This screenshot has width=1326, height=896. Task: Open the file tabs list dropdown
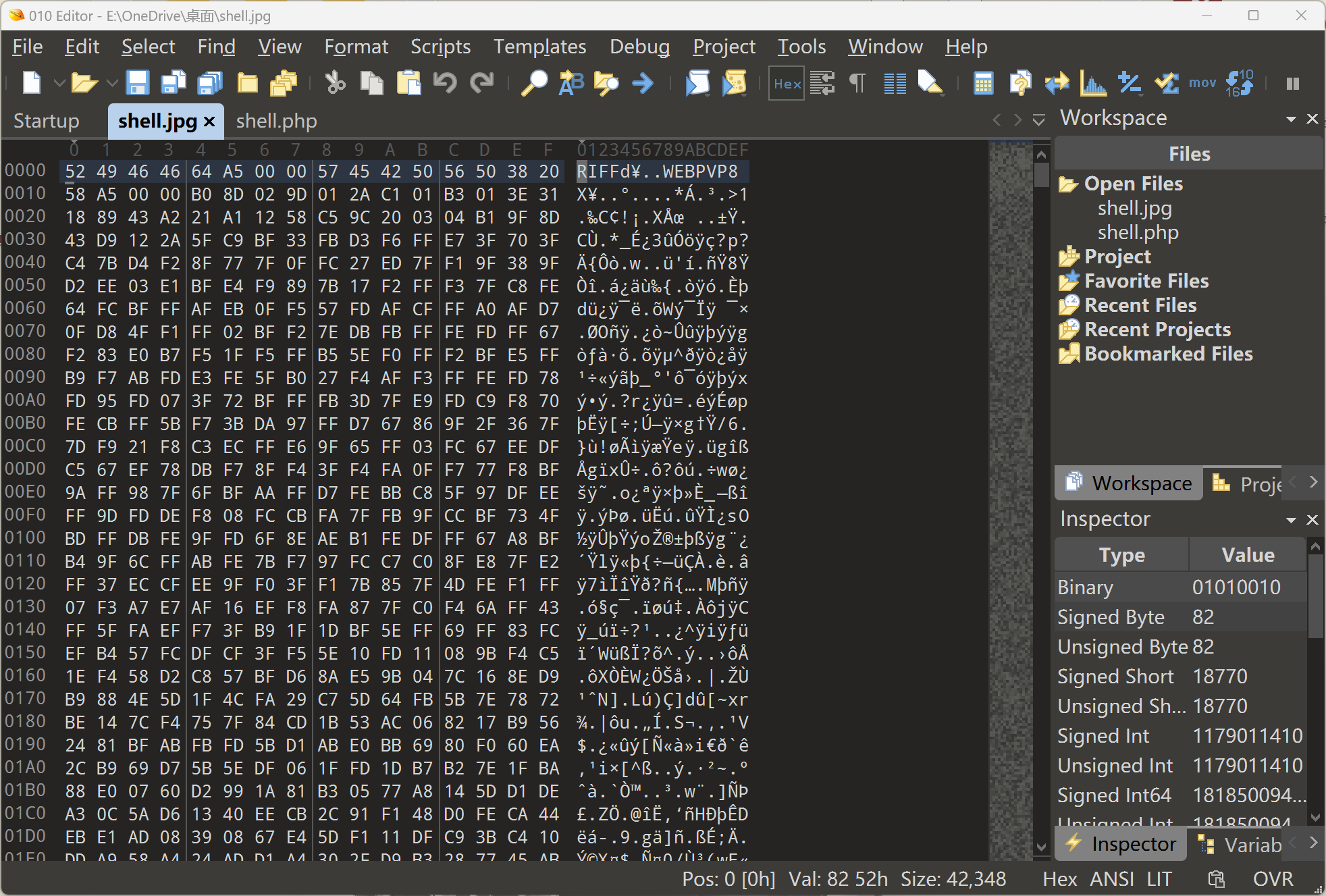(x=1038, y=120)
